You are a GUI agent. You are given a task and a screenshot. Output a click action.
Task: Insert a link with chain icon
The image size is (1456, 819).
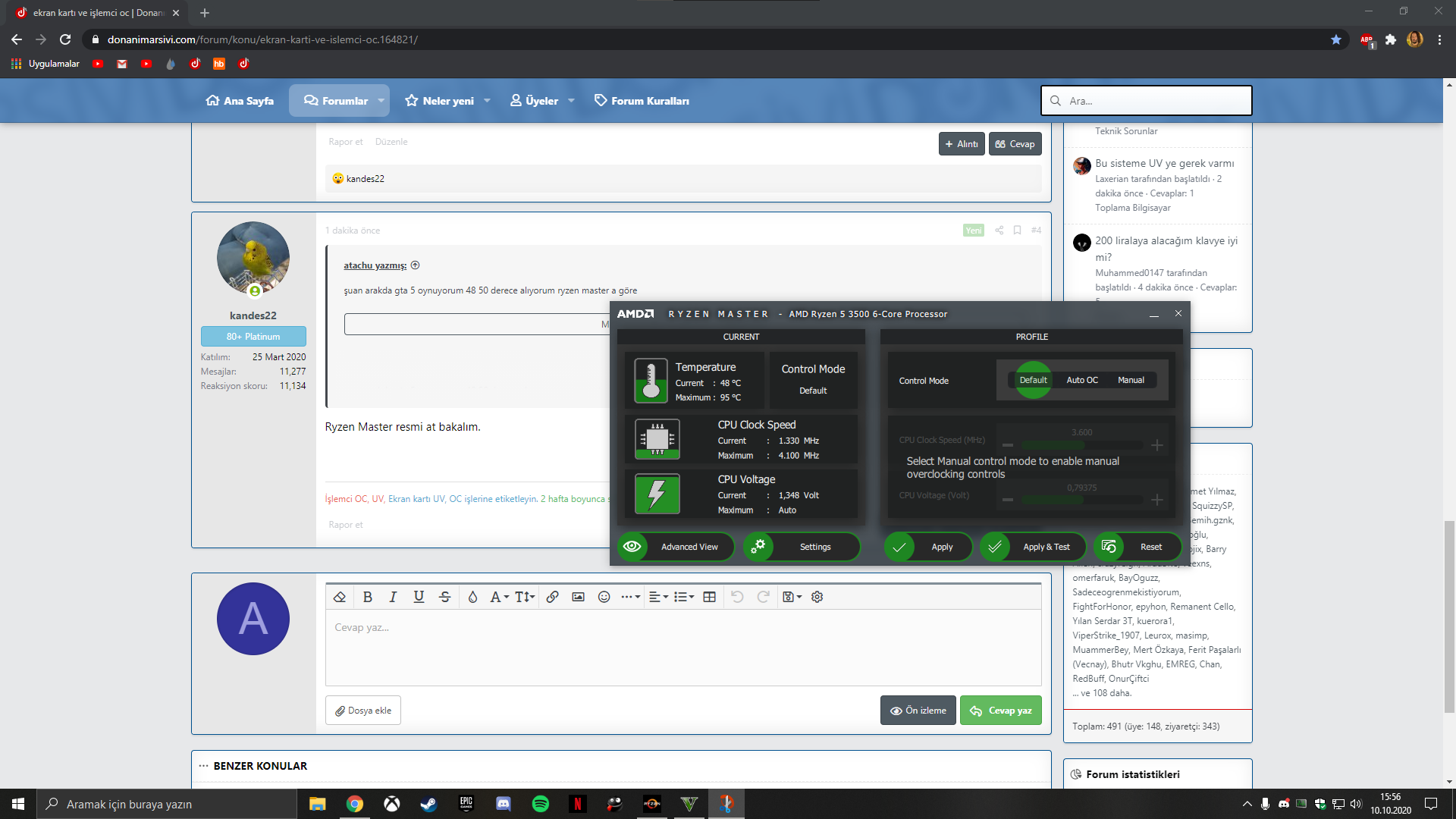[x=552, y=597]
